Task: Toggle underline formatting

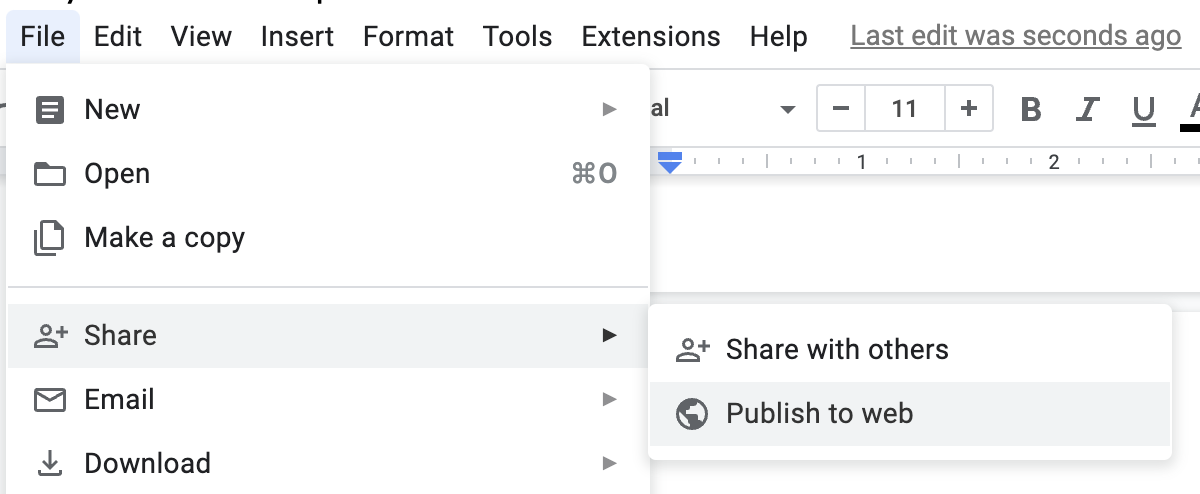Action: pyautogui.click(x=1144, y=109)
